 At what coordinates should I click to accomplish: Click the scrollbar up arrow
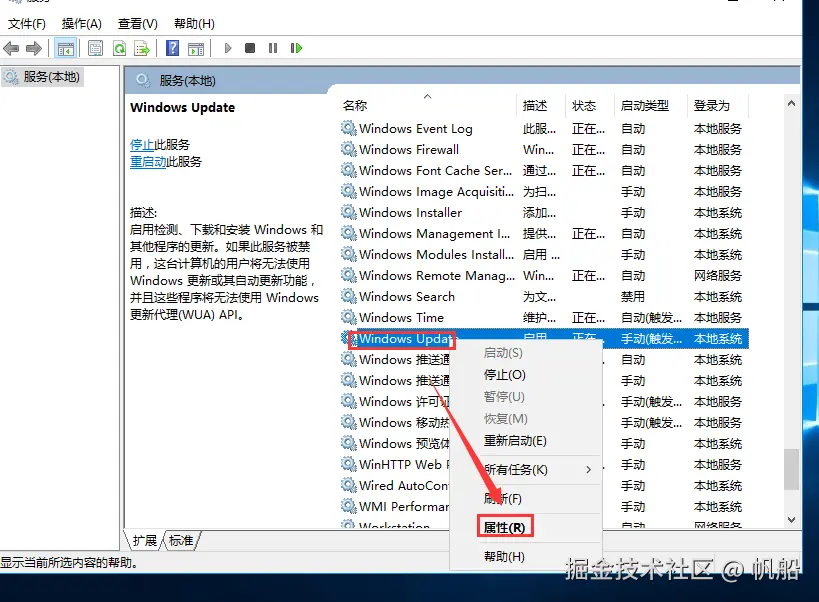791,103
